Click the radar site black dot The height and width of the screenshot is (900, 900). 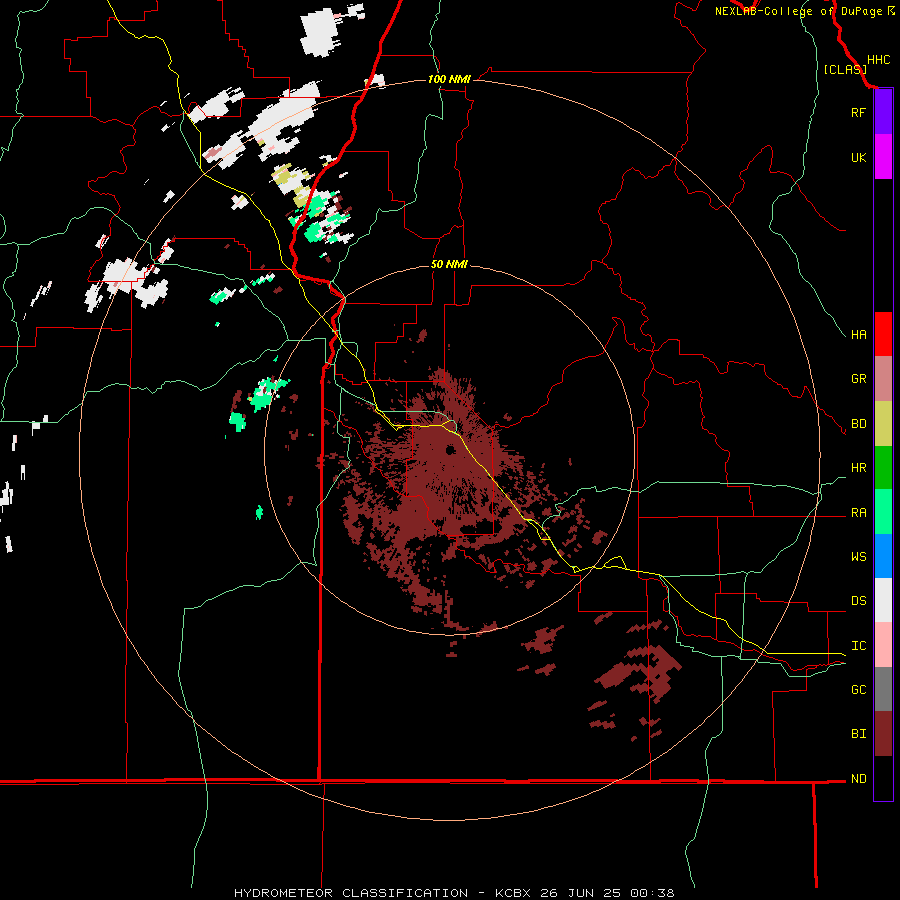[x=451, y=449]
